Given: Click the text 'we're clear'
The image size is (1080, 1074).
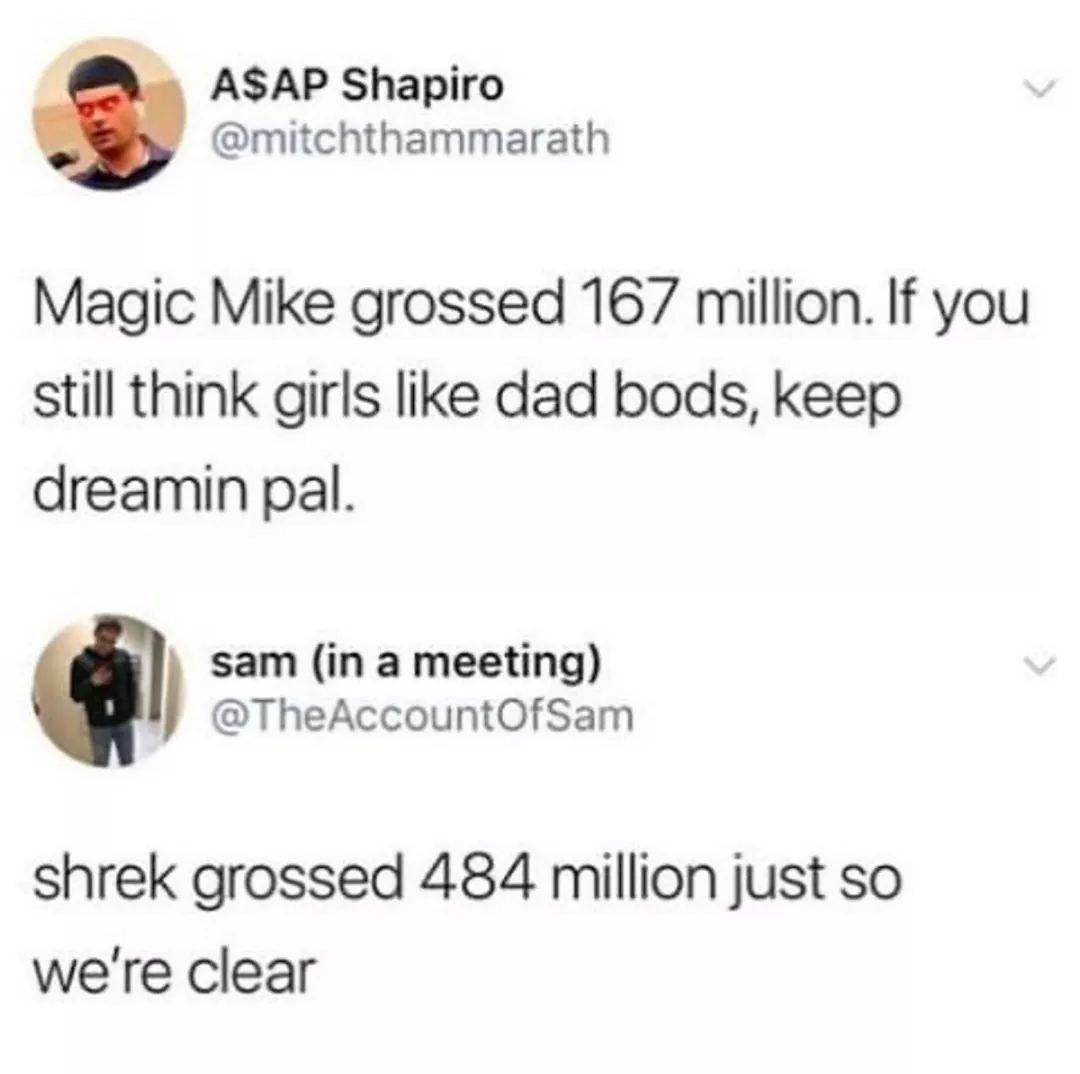Looking at the screenshot, I should coord(174,973).
